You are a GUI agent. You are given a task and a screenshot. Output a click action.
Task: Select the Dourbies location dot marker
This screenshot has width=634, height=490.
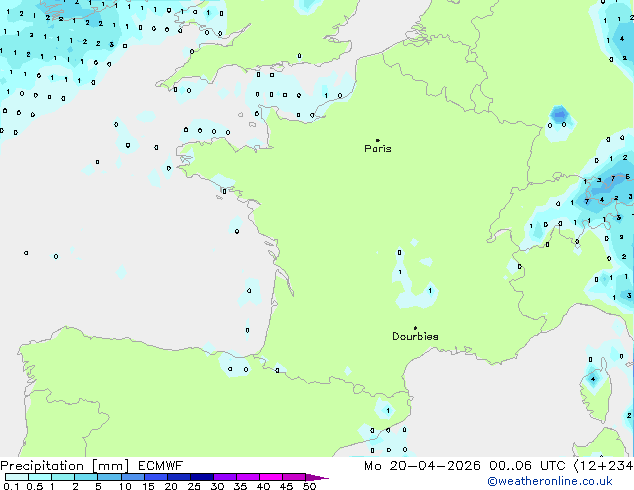[415, 328]
